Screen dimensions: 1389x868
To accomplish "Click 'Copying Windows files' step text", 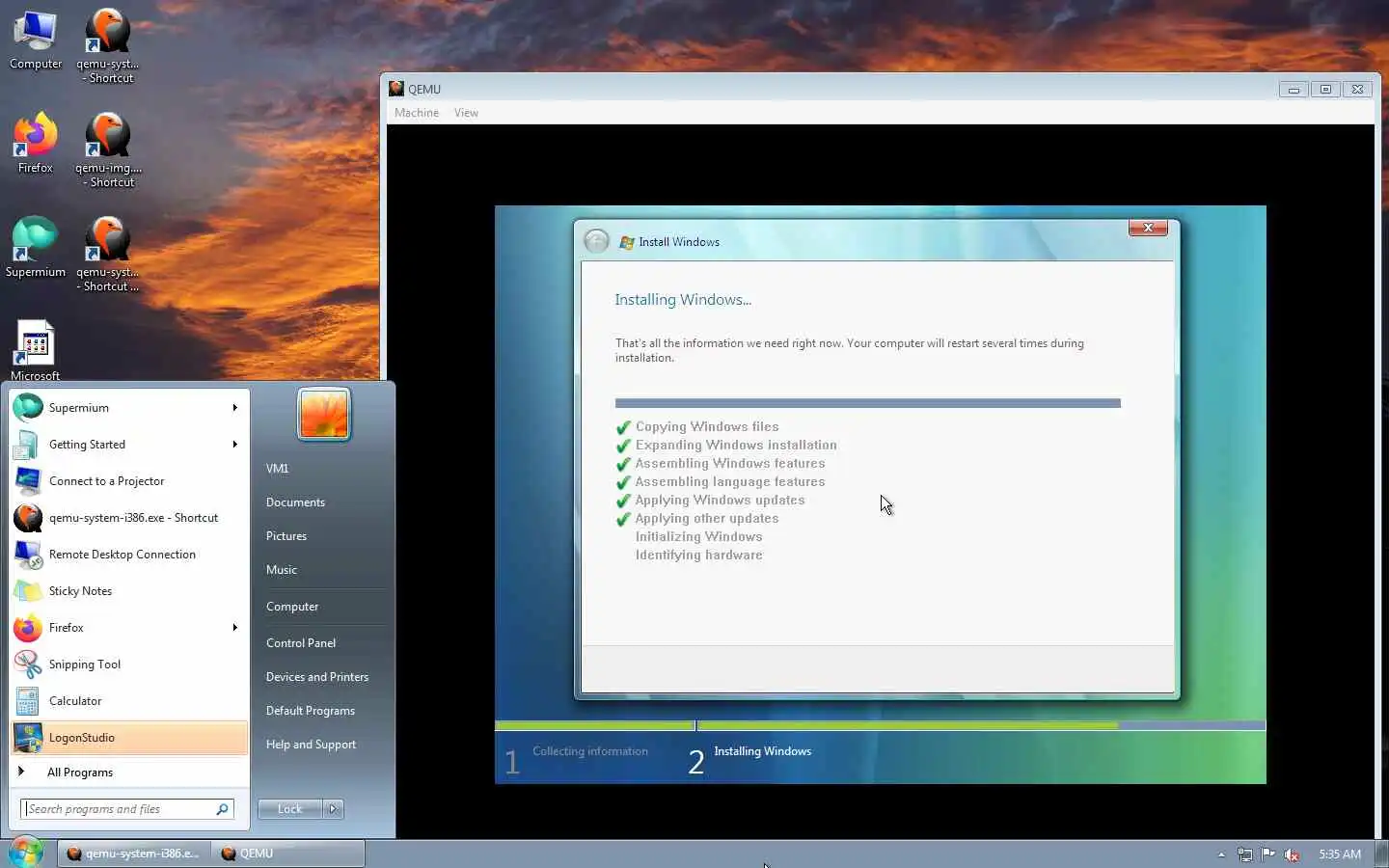I will pyautogui.click(x=707, y=426).
